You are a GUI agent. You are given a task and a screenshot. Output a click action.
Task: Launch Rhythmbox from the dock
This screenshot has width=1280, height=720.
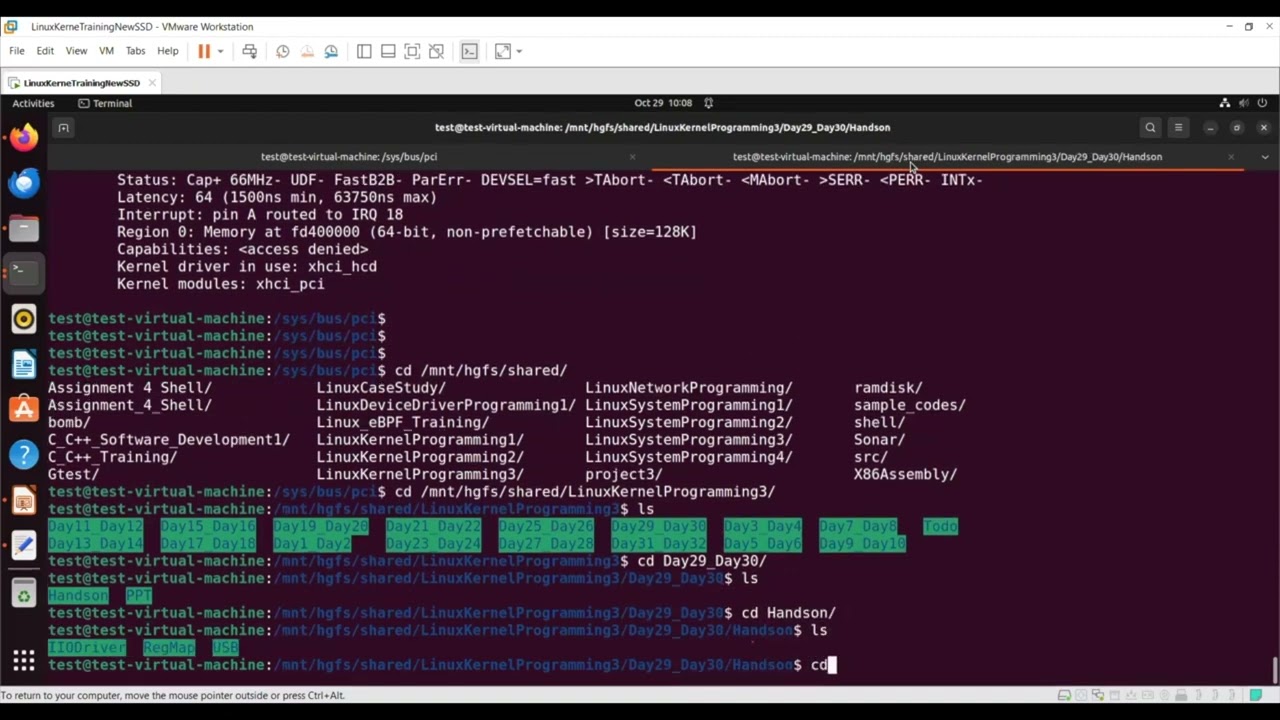(x=24, y=319)
